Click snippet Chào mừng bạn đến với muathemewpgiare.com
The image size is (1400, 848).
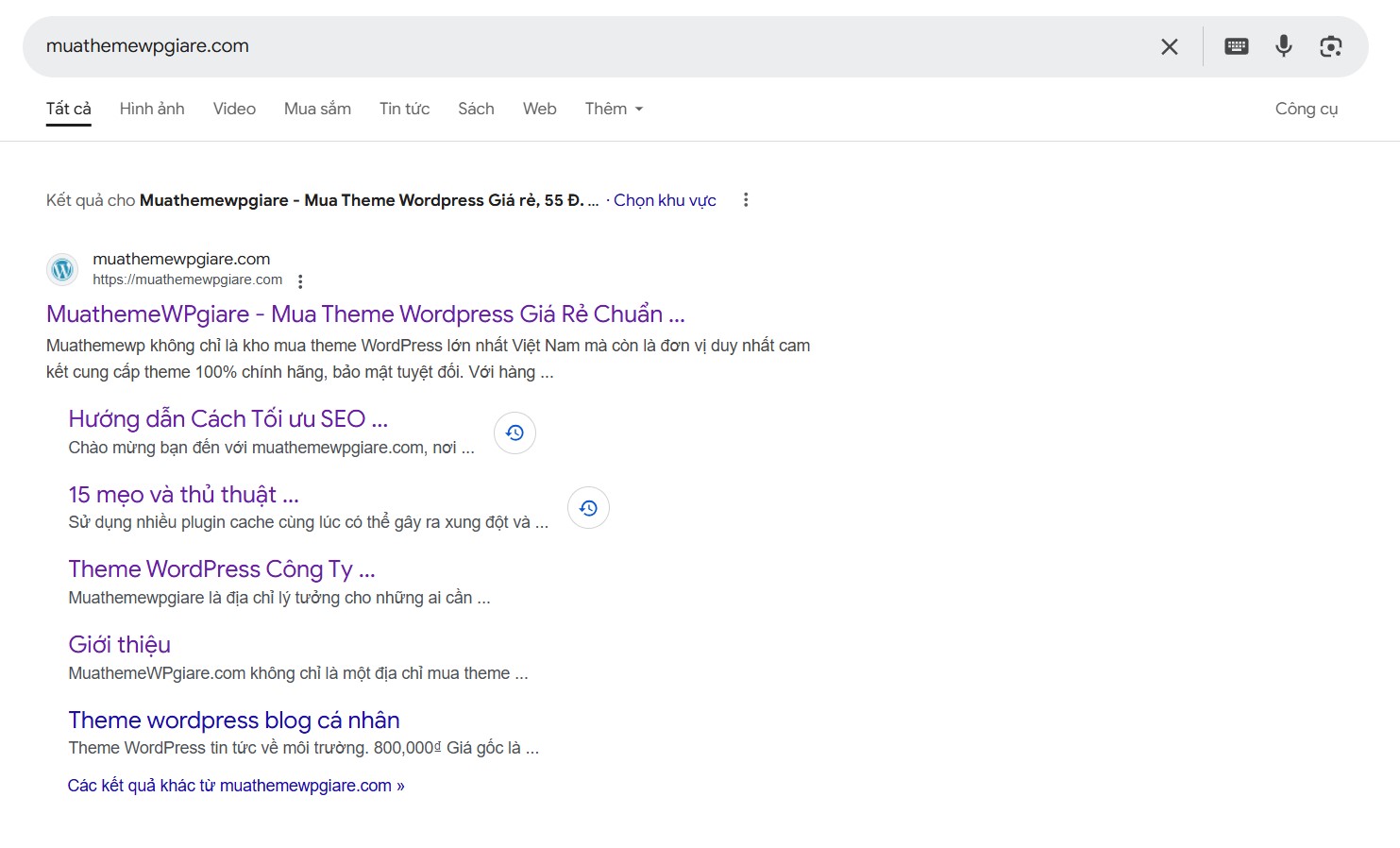[271, 448]
